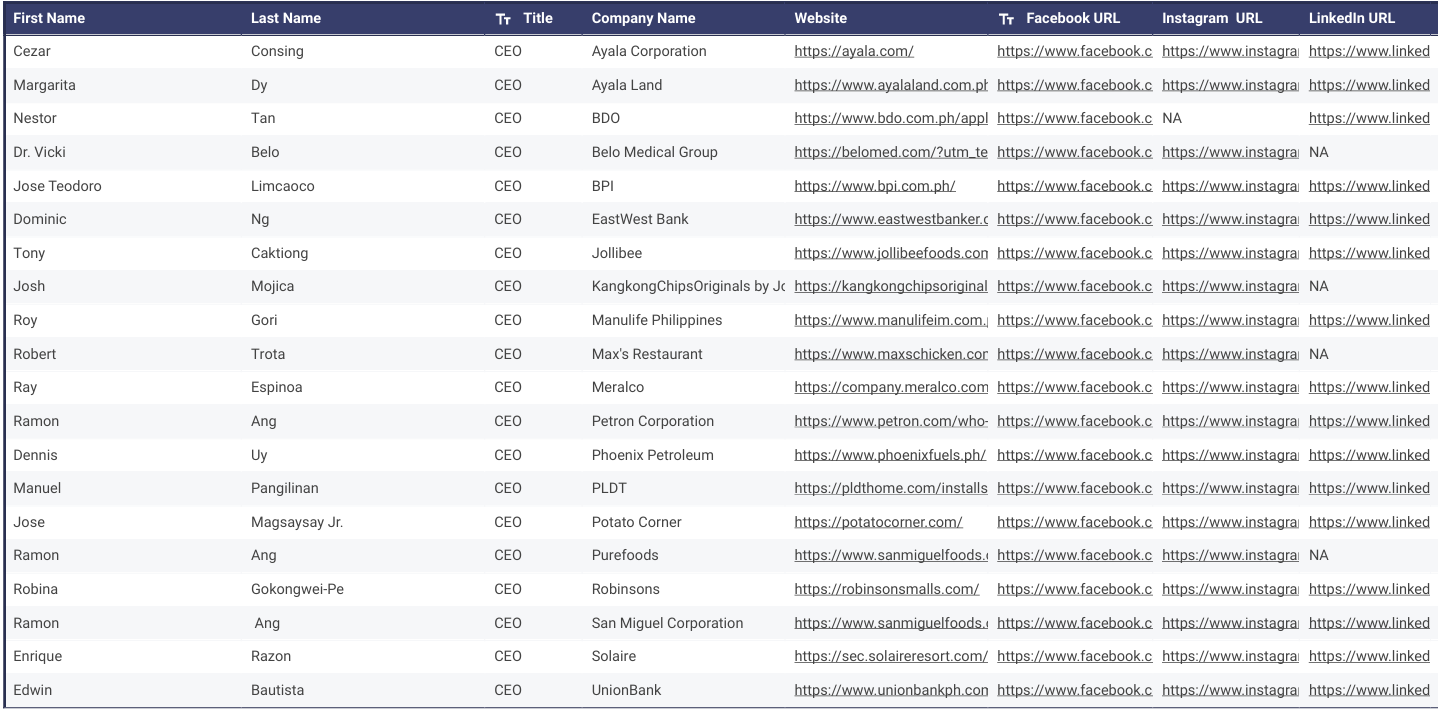The width and height of the screenshot is (1438, 713).
Task: Open Instagram link in Max's Restaurant row
Action: (1230, 354)
